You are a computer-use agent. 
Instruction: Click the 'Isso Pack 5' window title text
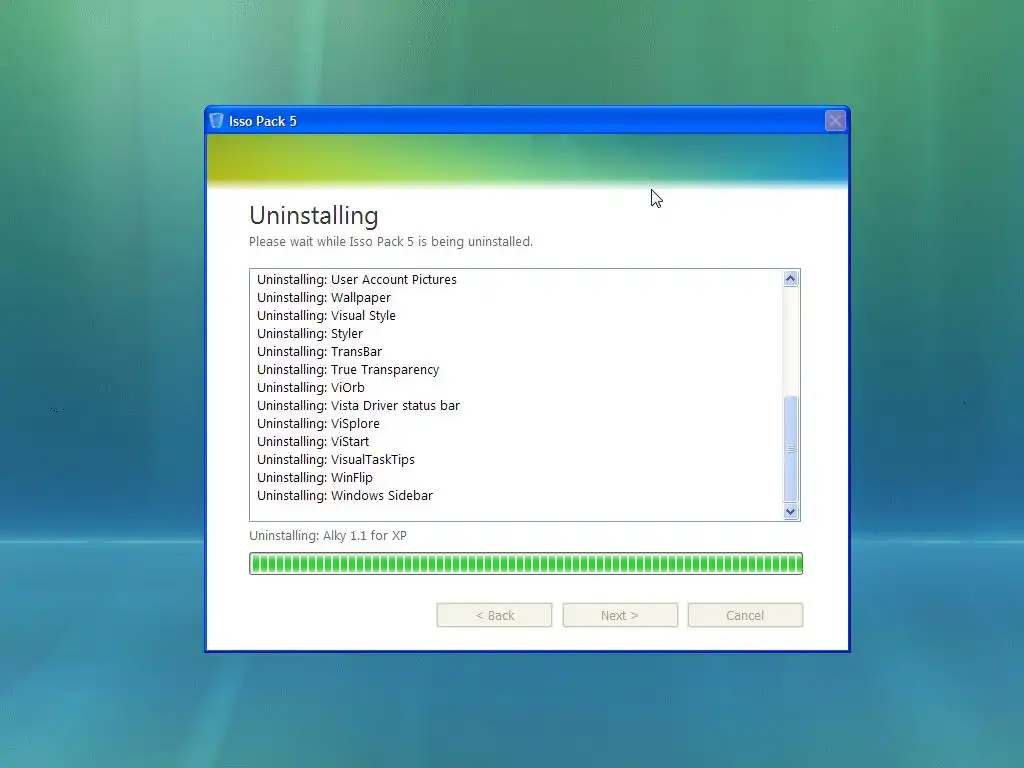click(x=263, y=121)
